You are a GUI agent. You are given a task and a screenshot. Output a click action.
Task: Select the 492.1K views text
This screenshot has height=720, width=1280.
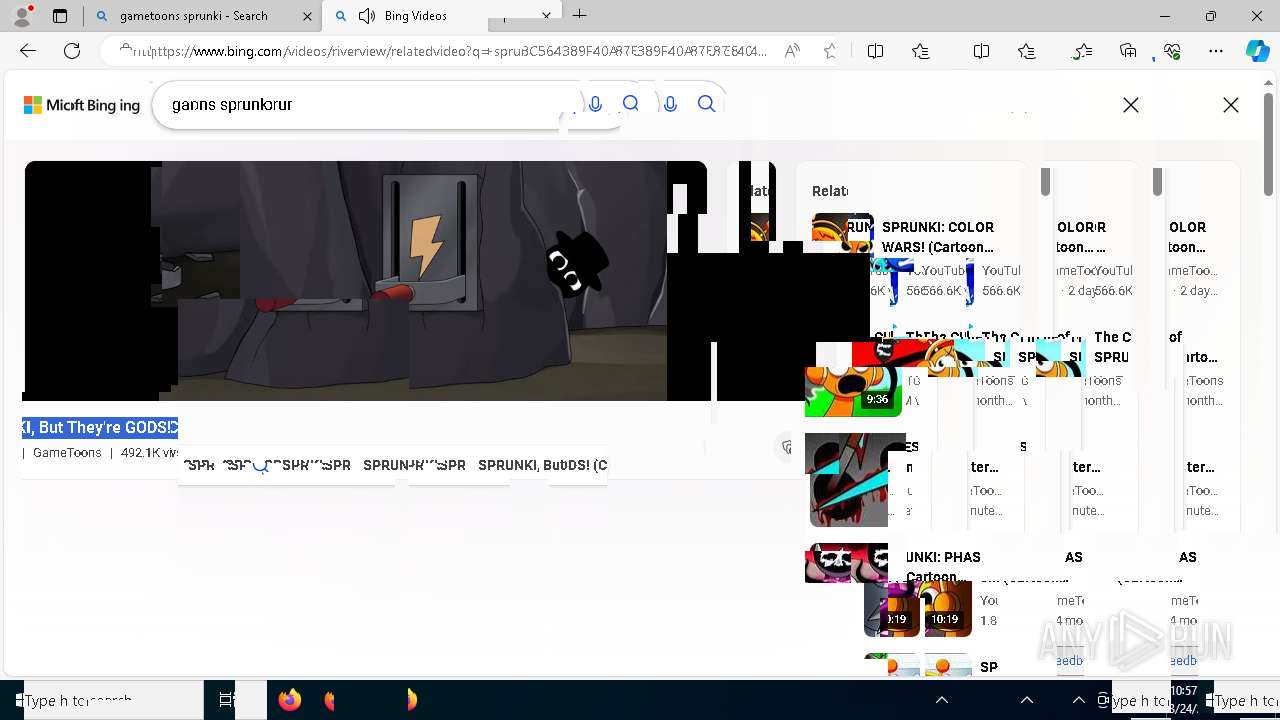point(150,453)
